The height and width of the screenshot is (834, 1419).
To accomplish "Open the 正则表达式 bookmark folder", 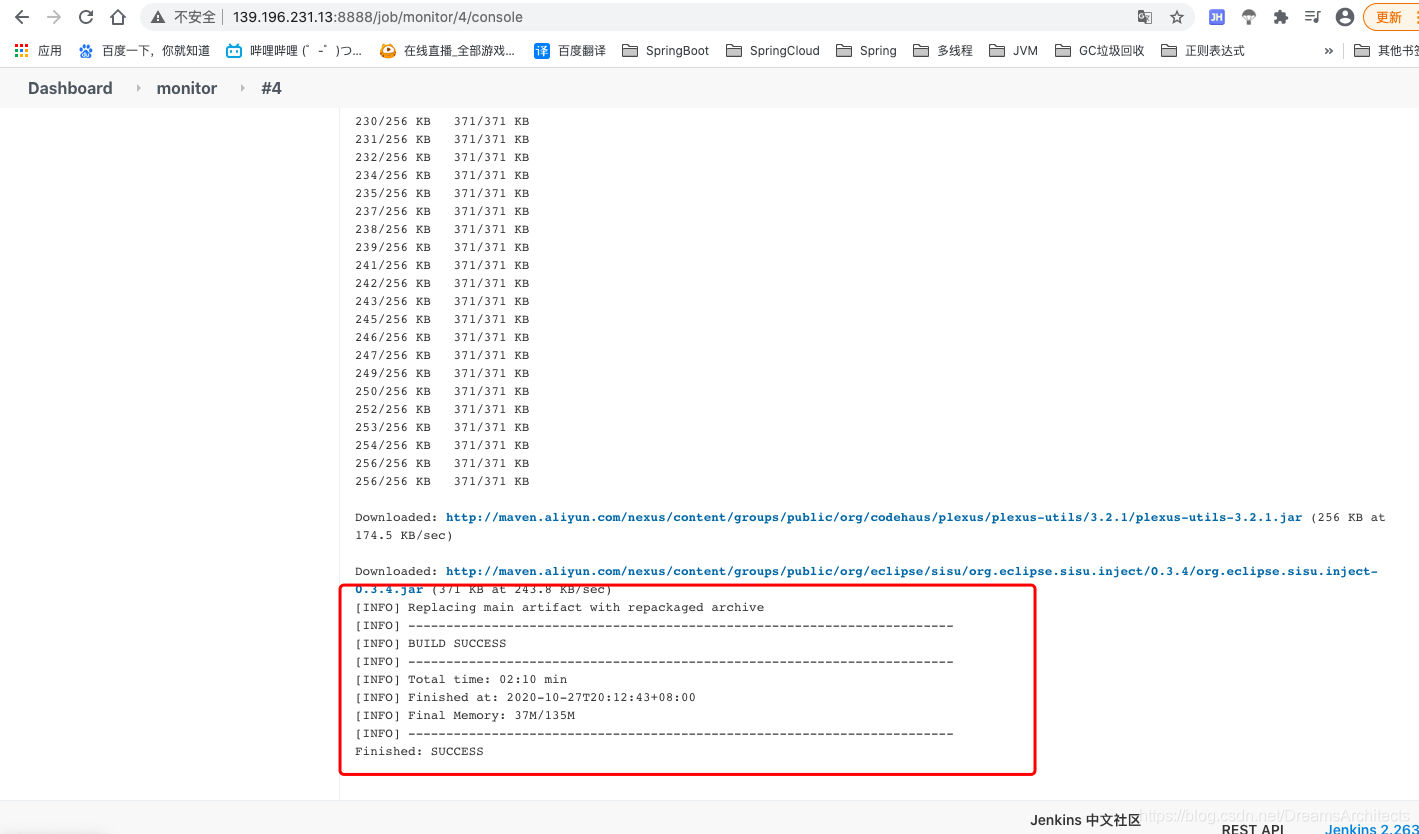I will [1203, 50].
